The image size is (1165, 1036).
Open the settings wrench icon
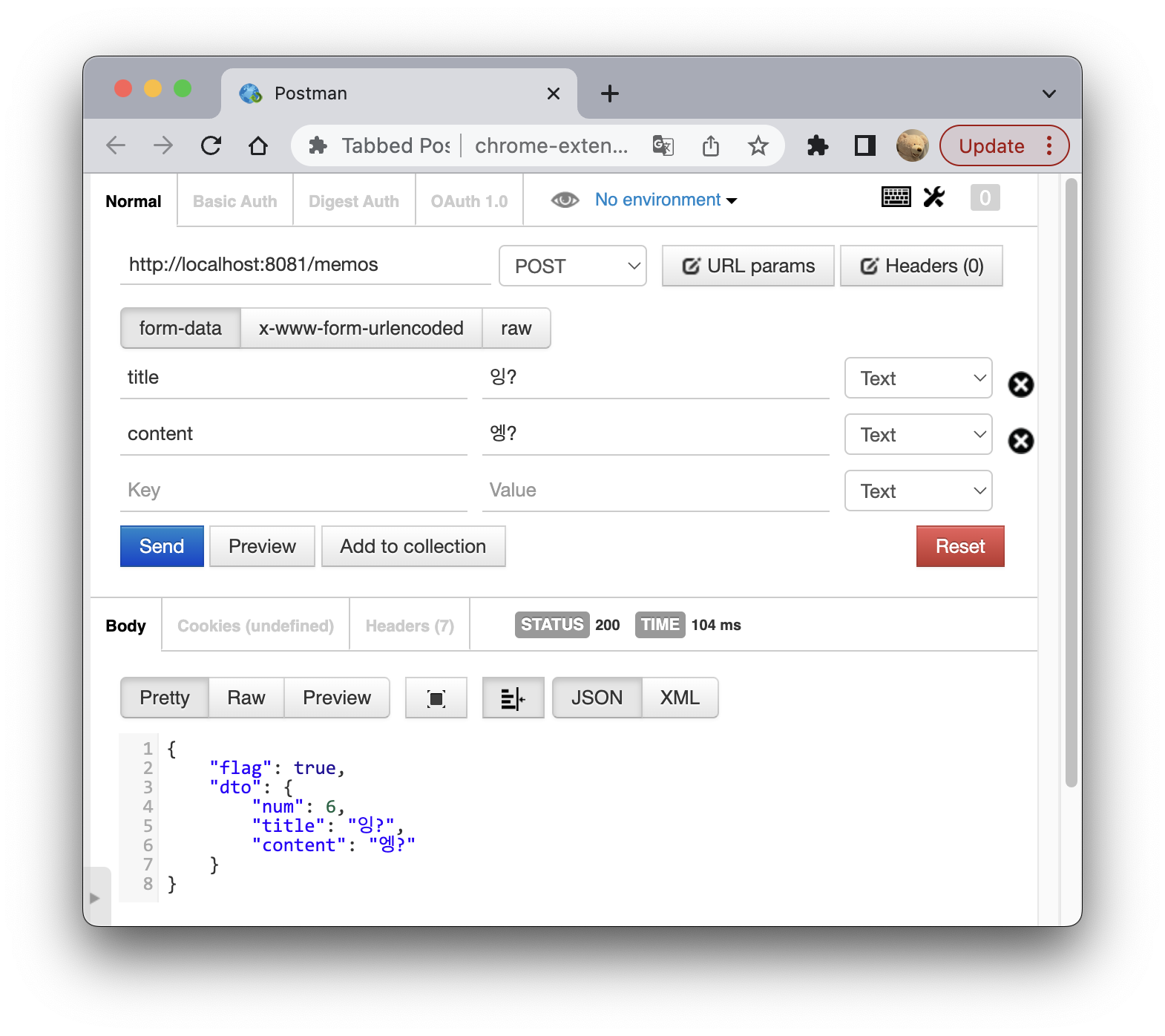pos(934,197)
